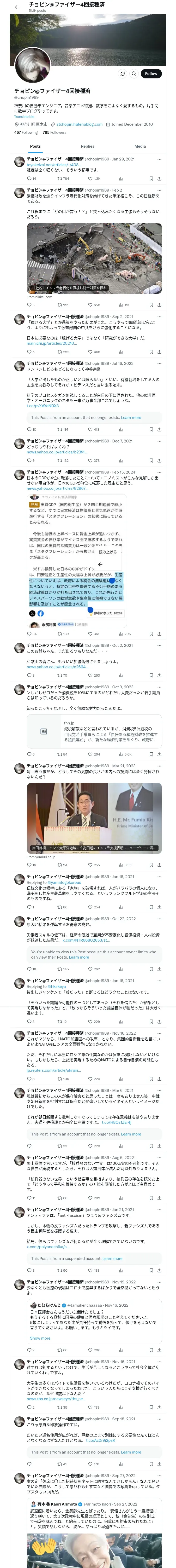Viewport: 176px width, 1568px height.
Task: Click the Translate bio link
Action: pyautogui.click(x=24, y=117)
